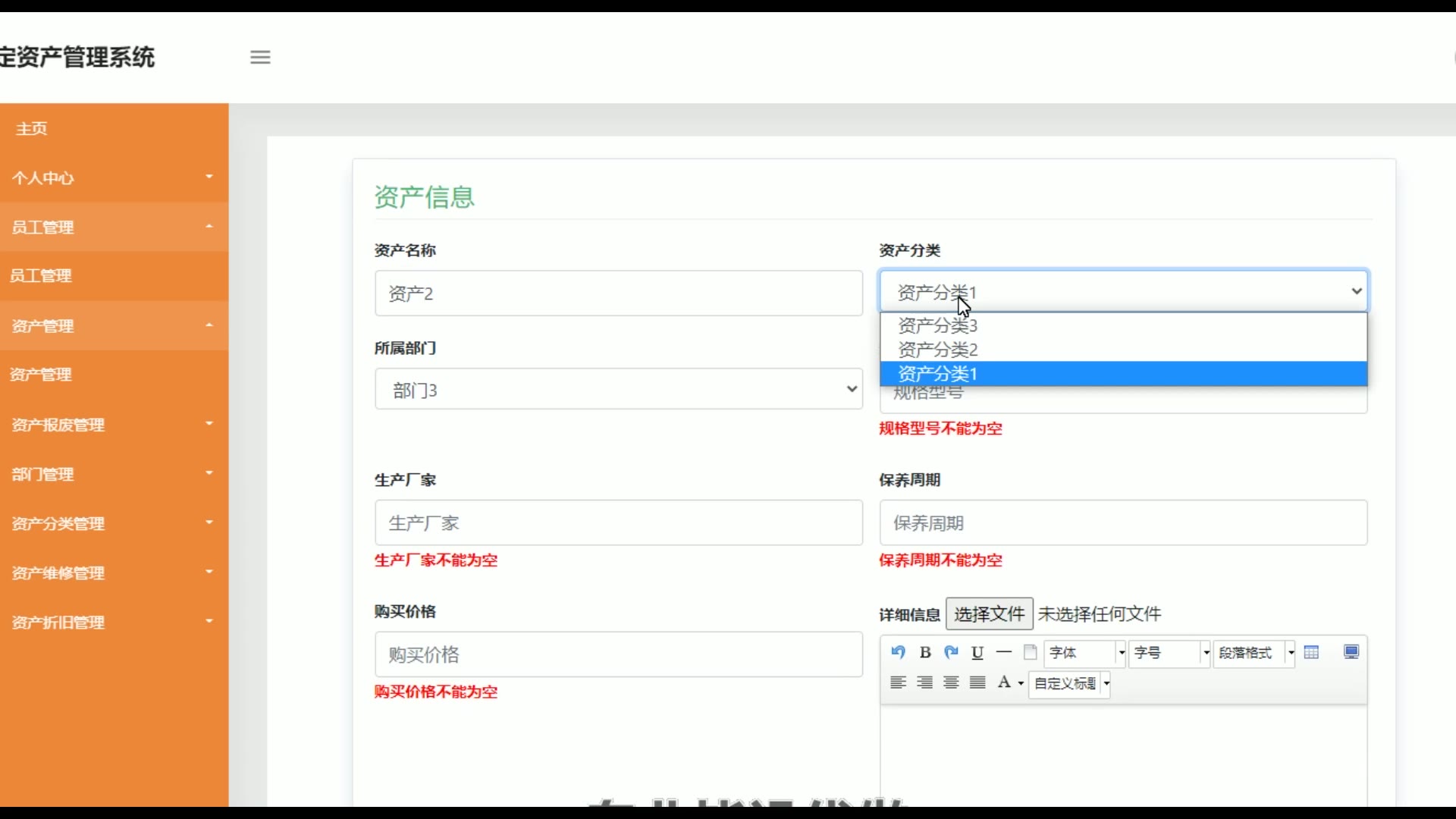Choose 资产分类2 in the dropdown list
Image resolution: width=1456 pixels, height=819 pixels.
point(938,350)
